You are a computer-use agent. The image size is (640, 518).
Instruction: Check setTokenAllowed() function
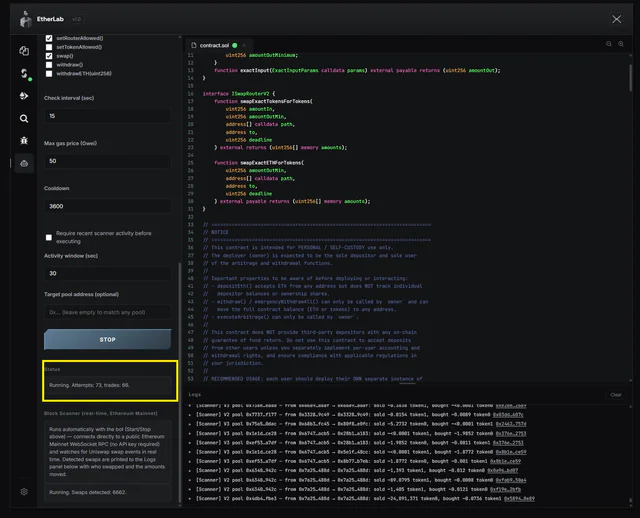click(49, 47)
